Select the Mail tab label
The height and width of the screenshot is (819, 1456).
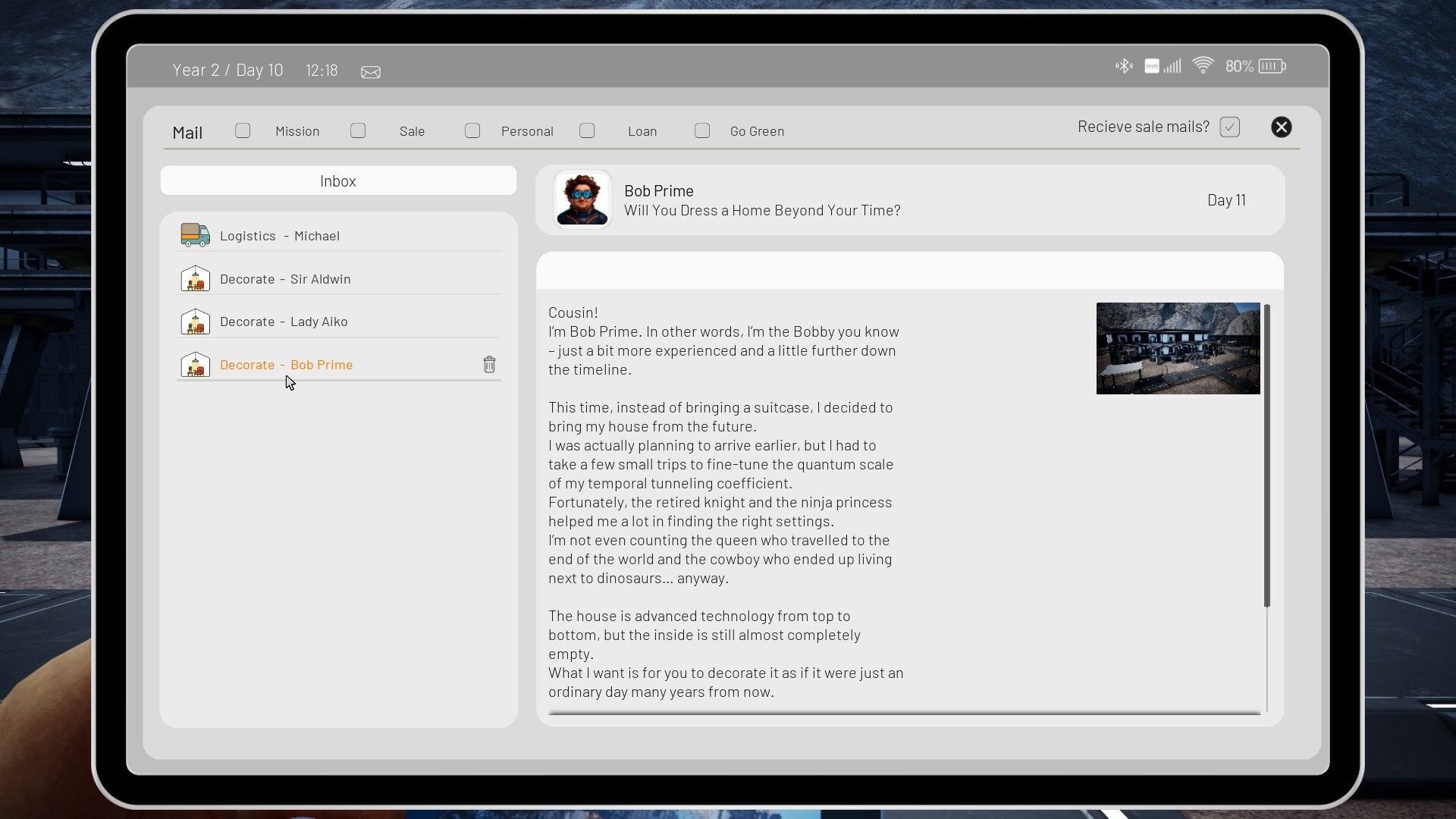(x=187, y=131)
